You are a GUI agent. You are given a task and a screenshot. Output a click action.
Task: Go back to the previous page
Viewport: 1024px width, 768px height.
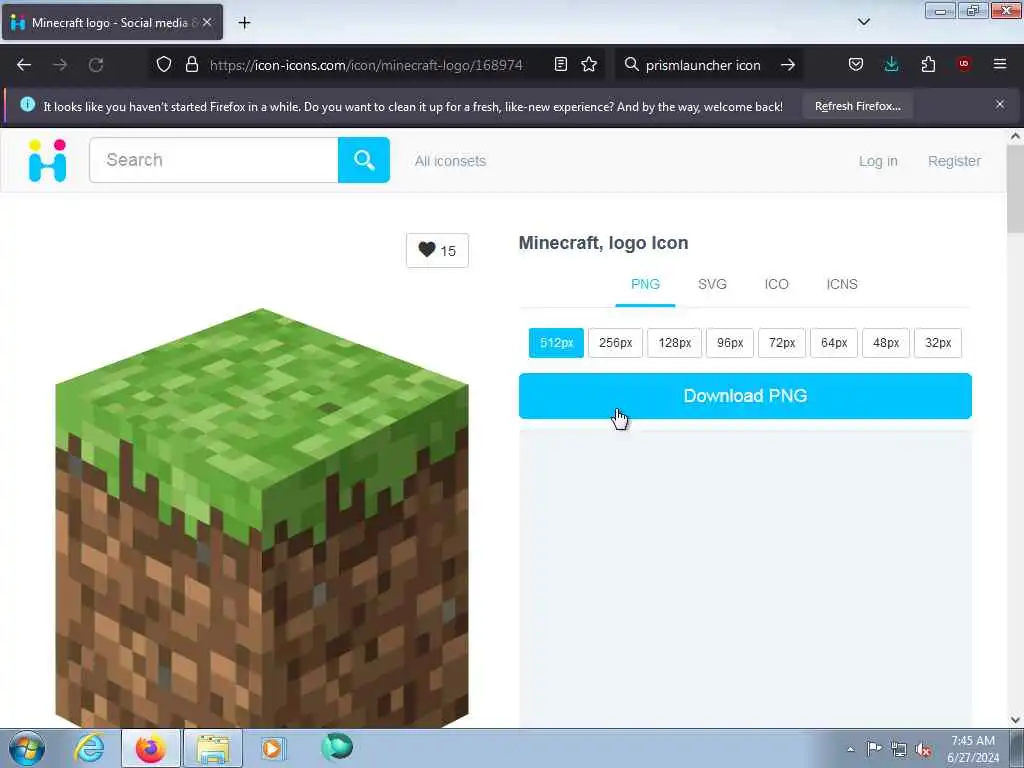(x=24, y=65)
